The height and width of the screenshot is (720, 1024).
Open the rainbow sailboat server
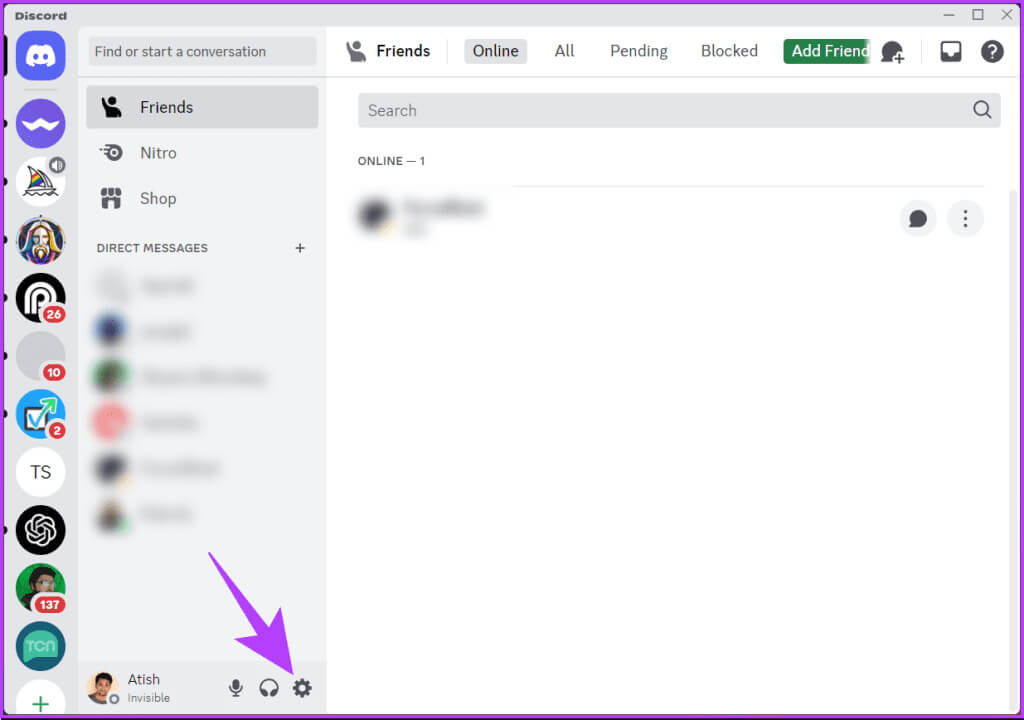click(x=40, y=182)
